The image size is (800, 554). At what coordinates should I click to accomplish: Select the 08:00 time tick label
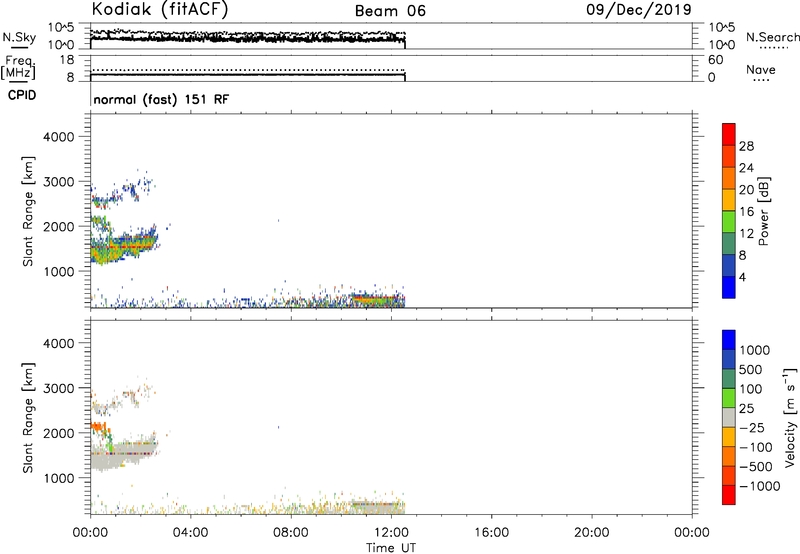(290, 533)
